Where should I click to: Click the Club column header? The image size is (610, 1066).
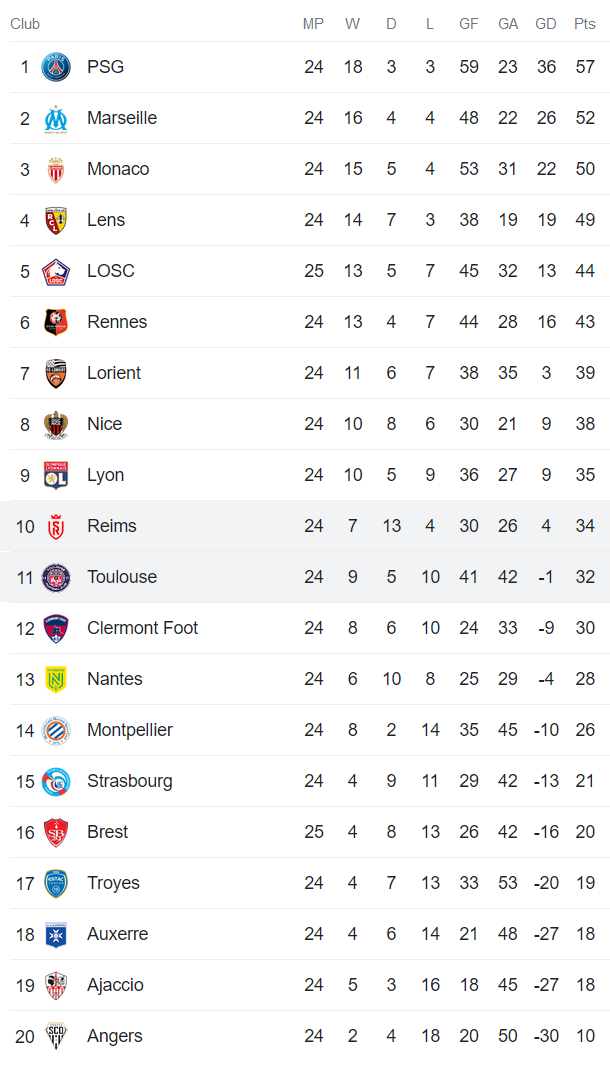click(25, 24)
